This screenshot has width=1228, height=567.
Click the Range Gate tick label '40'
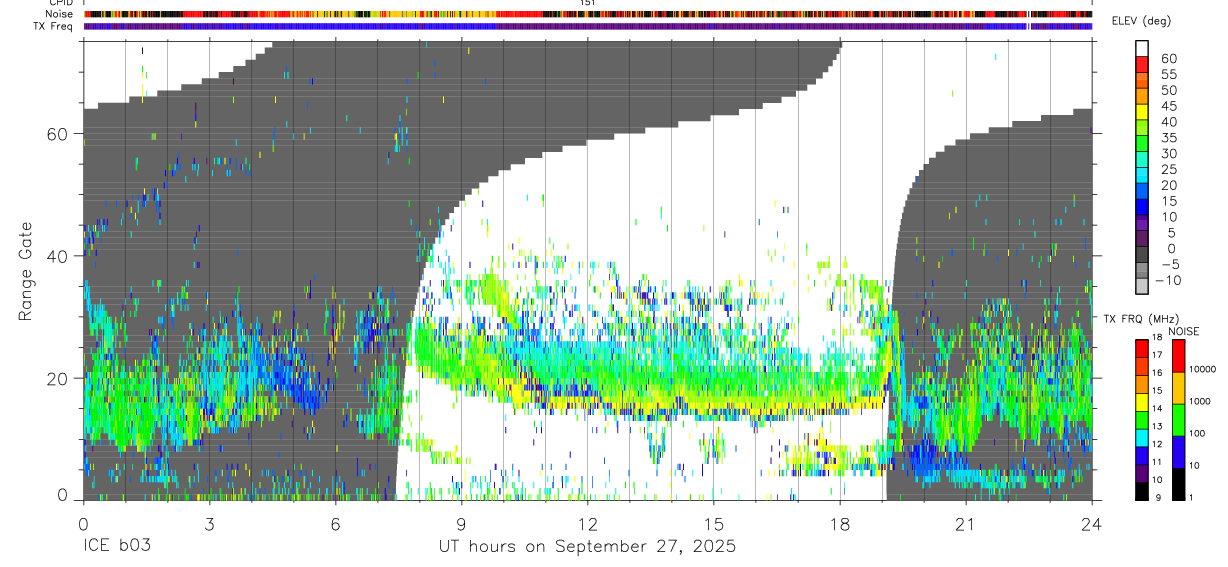pyautogui.click(x=58, y=256)
